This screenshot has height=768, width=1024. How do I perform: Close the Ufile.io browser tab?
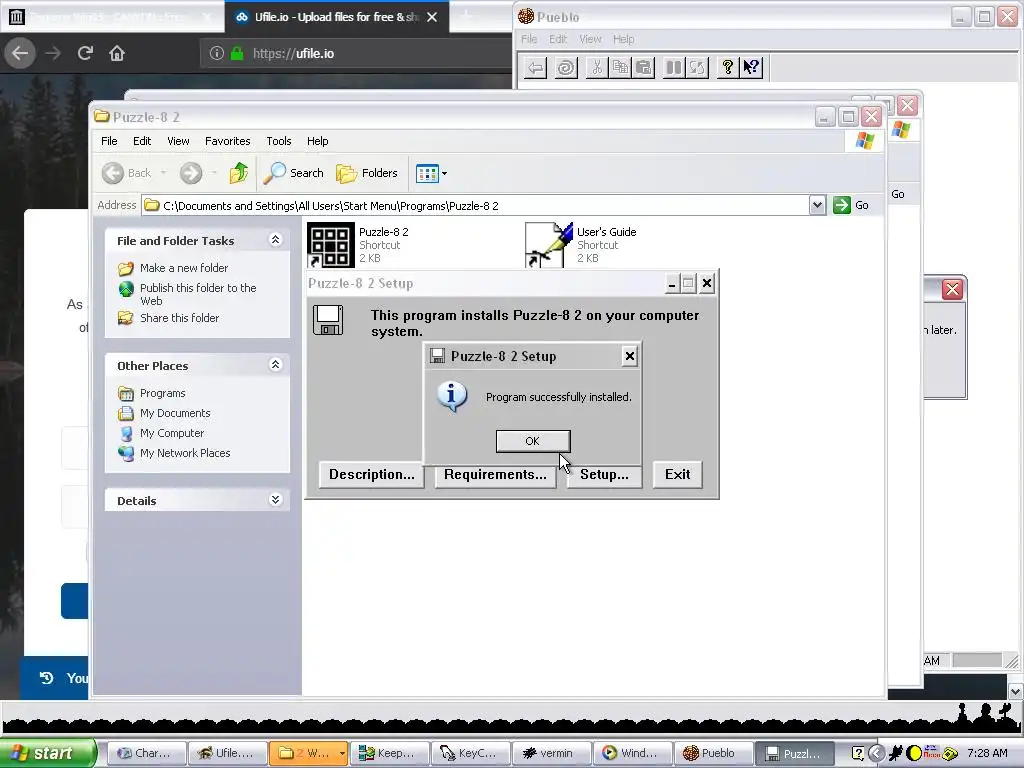tap(432, 17)
